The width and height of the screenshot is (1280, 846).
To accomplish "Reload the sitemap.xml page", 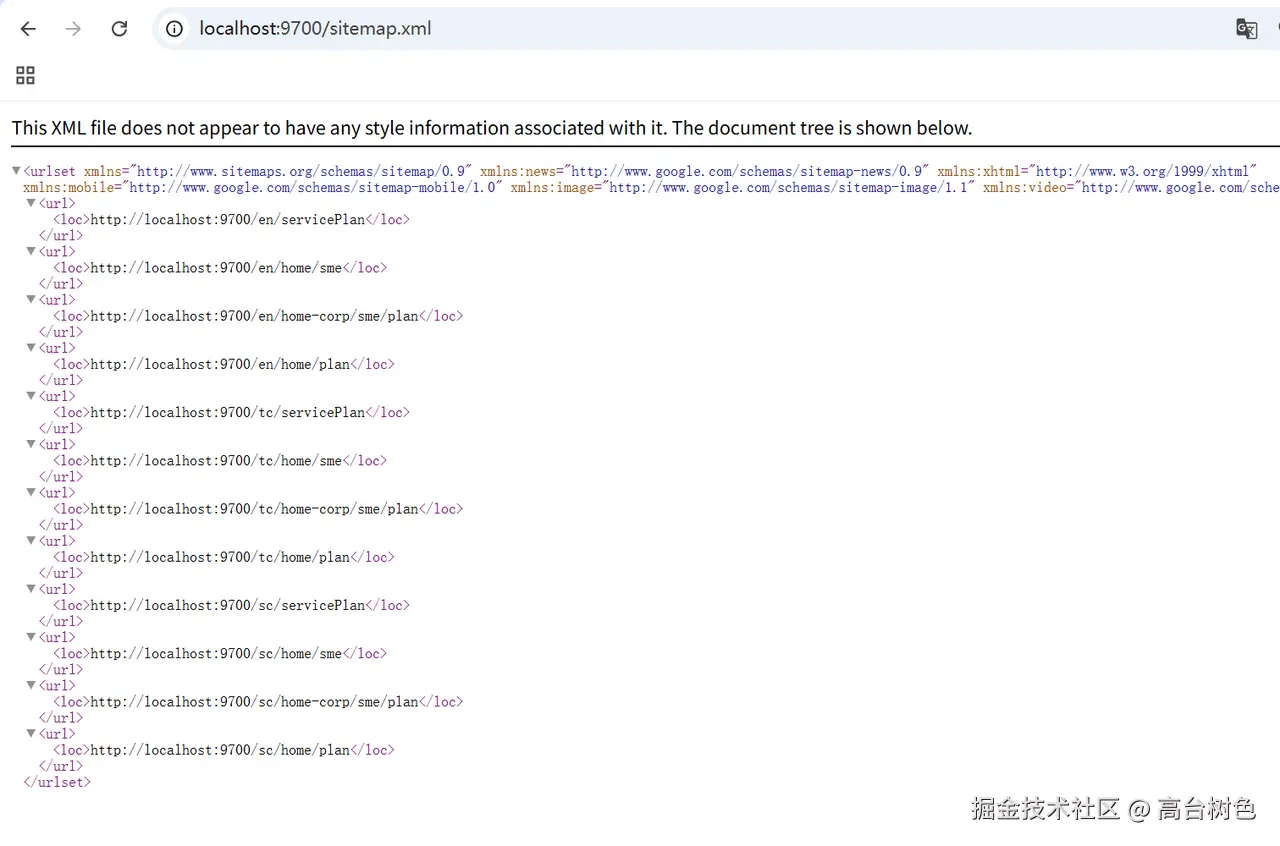I will 119,29.
